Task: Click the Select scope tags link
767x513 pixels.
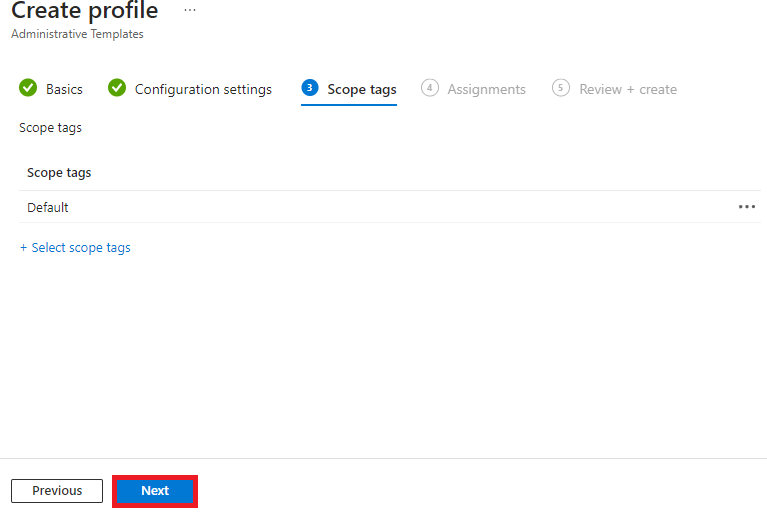Action: pos(75,247)
